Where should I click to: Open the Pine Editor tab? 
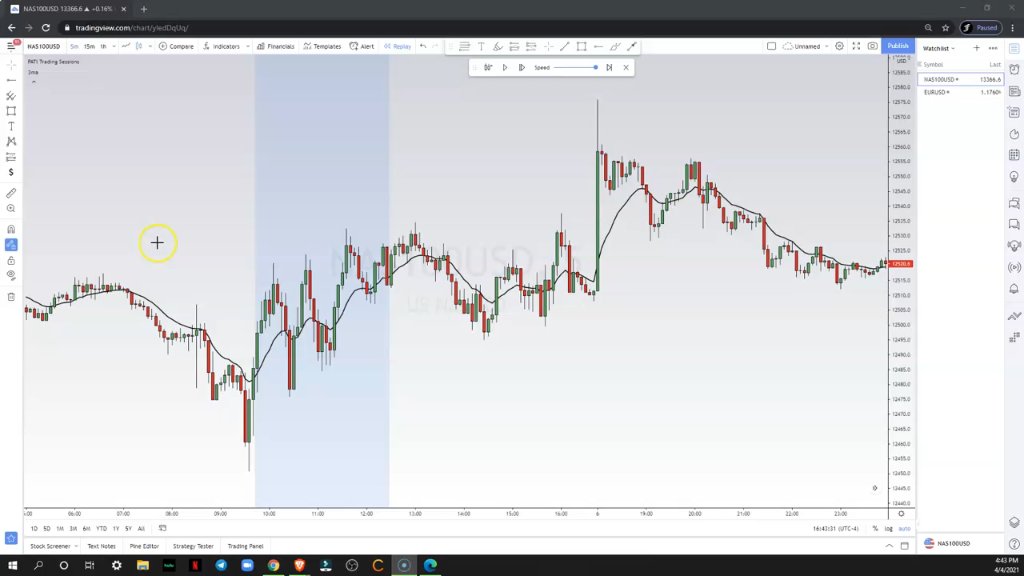tap(144, 546)
